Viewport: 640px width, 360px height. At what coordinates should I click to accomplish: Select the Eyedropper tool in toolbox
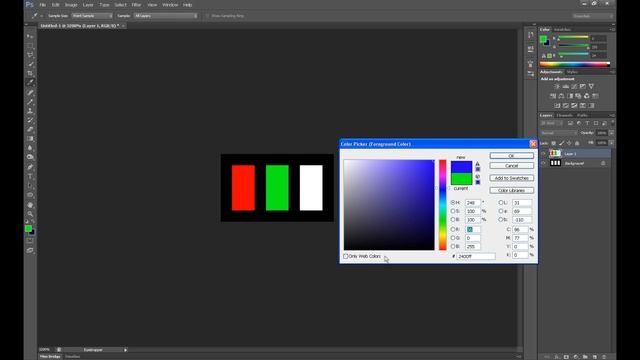point(30,83)
